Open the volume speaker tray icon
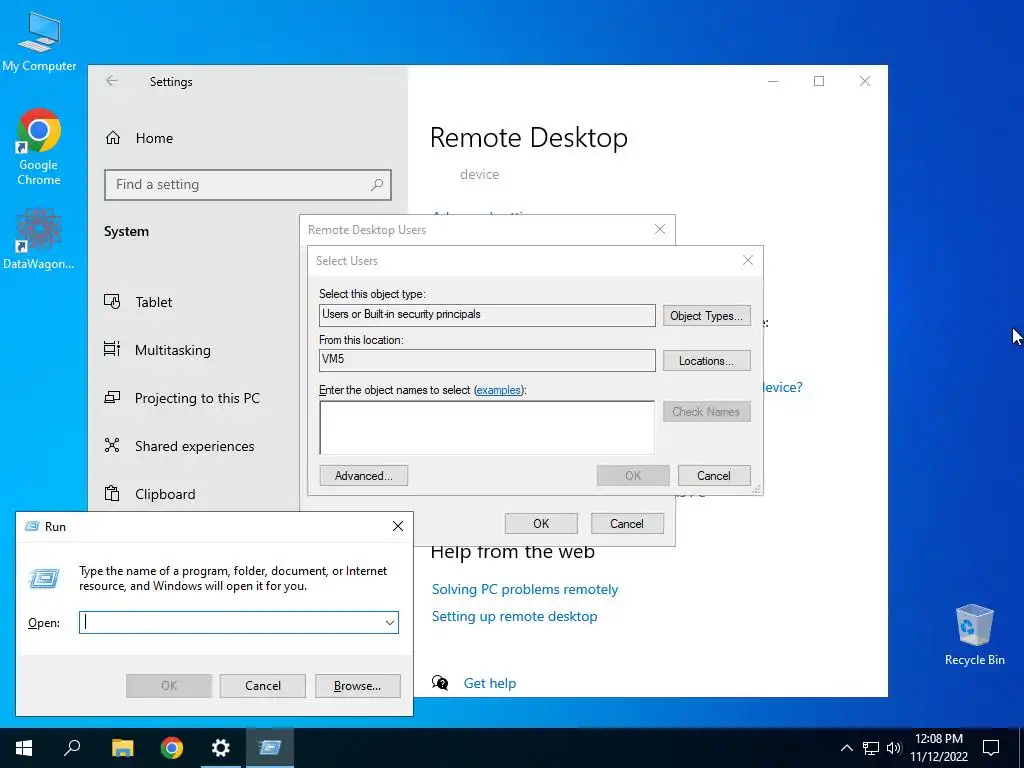1024x768 pixels. pyautogui.click(x=894, y=748)
